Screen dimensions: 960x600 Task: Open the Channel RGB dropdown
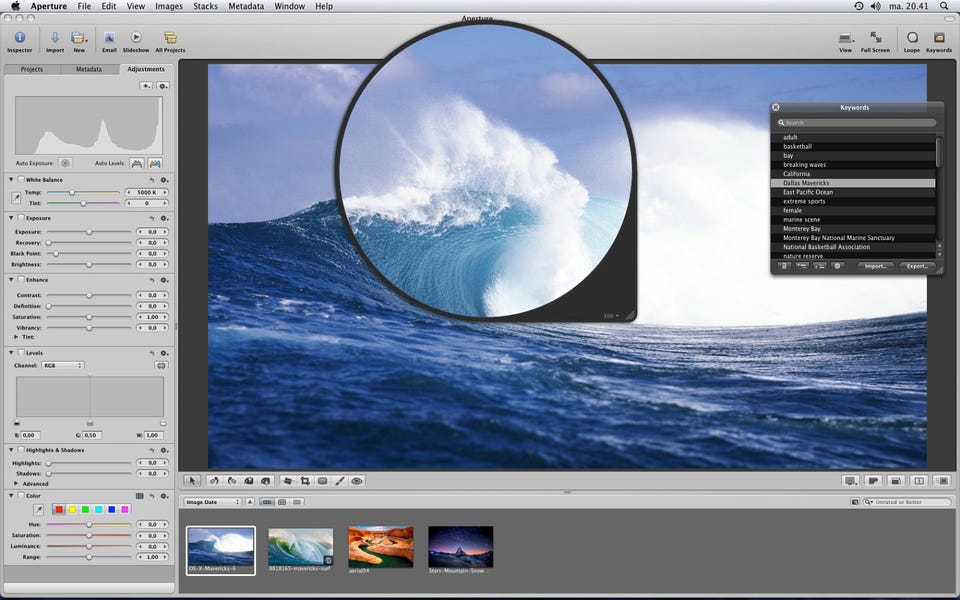(x=63, y=366)
